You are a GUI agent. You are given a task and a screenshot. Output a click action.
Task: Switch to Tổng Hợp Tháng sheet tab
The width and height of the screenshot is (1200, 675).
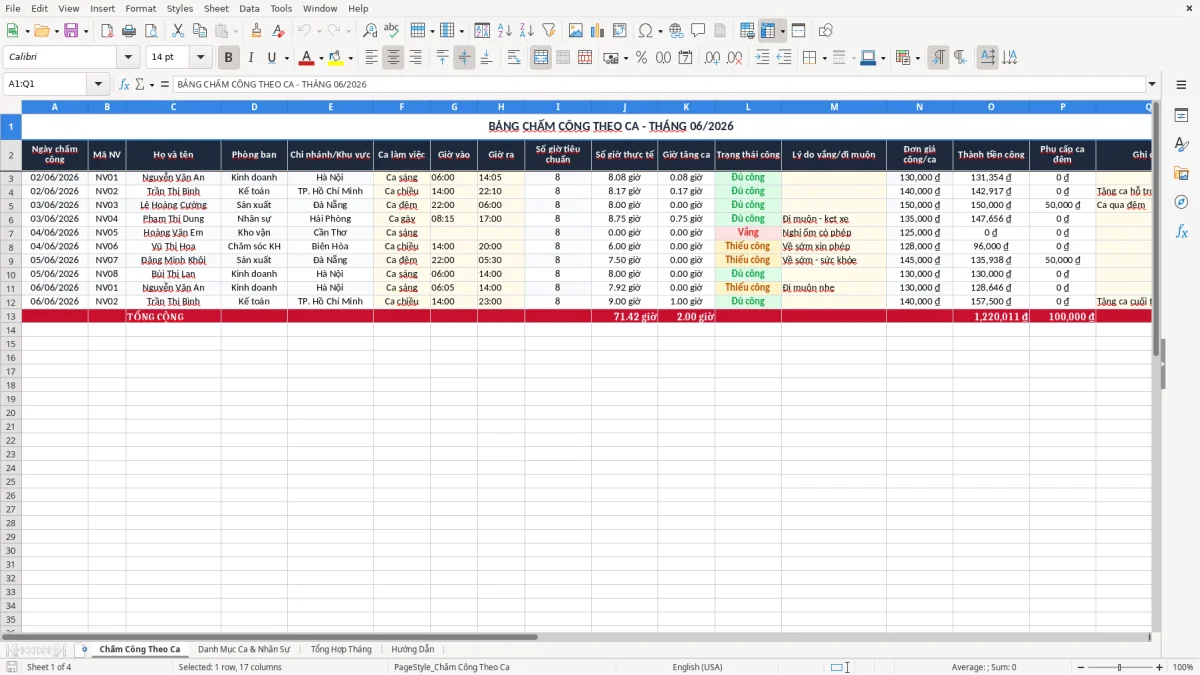tap(341, 649)
